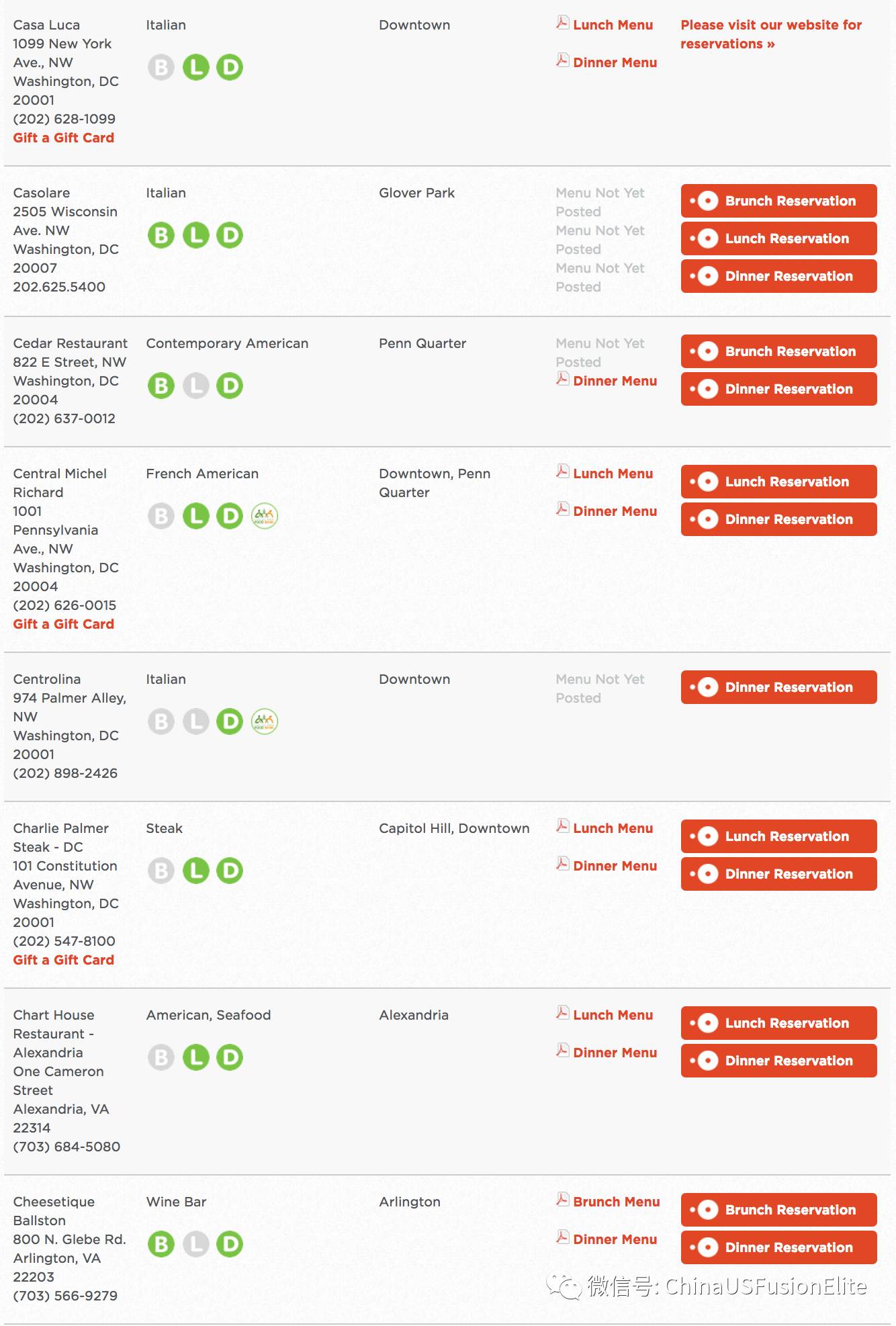896x1326 pixels.
Task: Book Central Michel Richard Lunch Reservation
Action: pyautogui.click(x=779, y=482)
